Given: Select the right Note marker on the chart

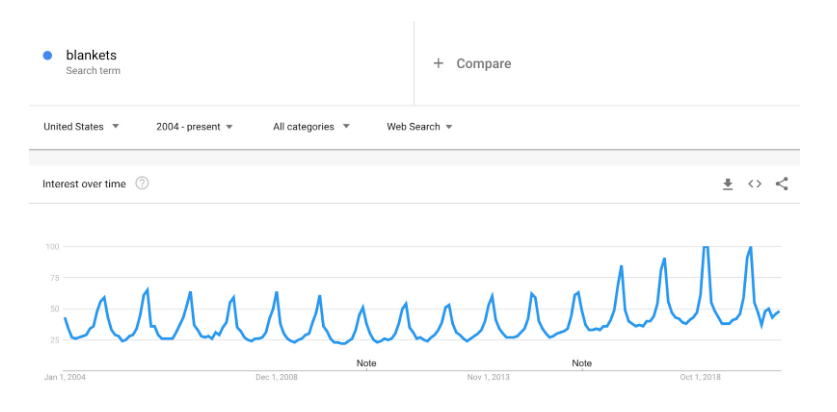Looking at the screenshot, I should click(581, 363).
